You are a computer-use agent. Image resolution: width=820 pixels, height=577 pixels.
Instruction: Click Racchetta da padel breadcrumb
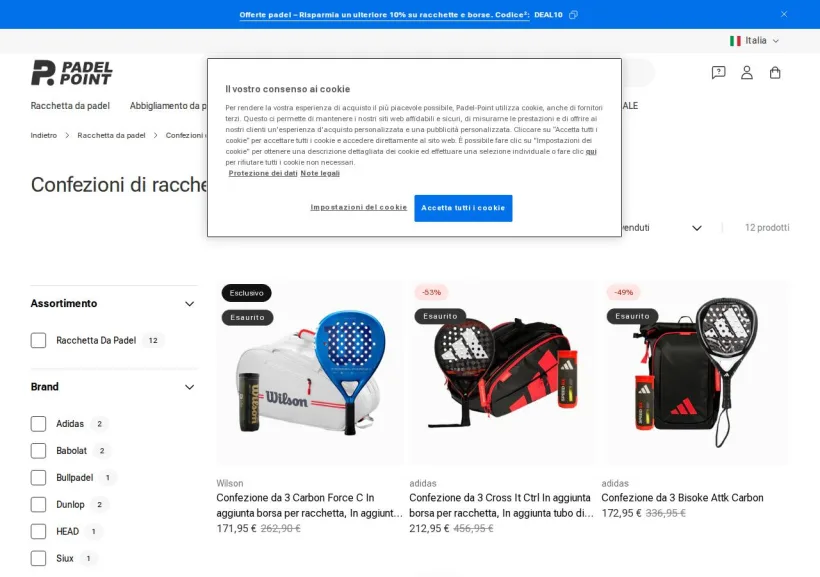pos(111,135)
